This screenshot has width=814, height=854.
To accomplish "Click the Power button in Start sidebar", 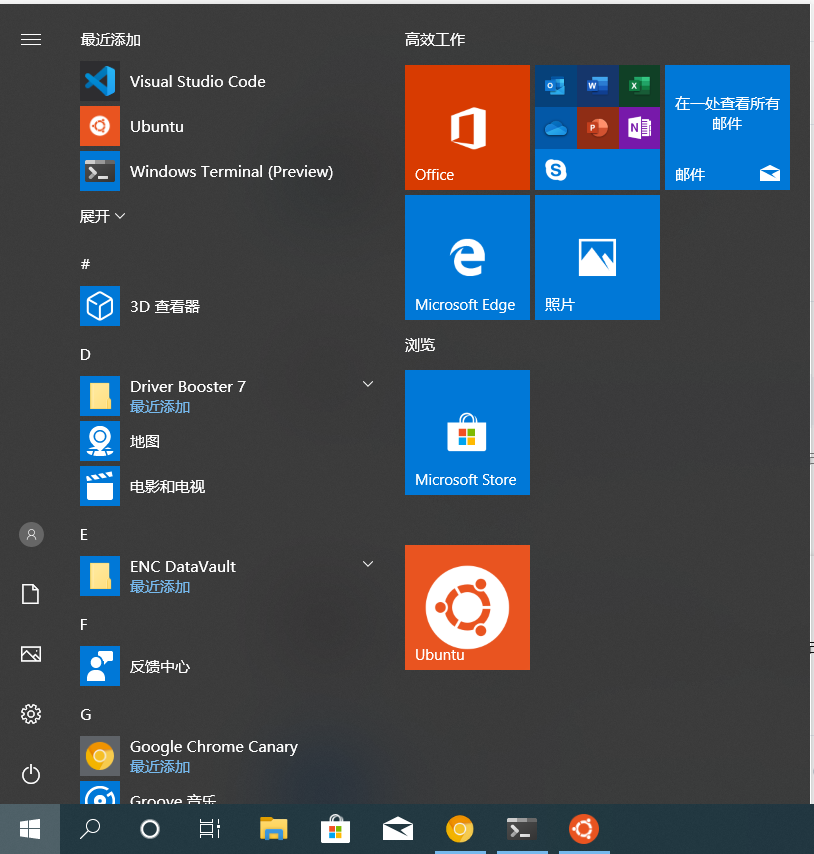I will (31, 774).
